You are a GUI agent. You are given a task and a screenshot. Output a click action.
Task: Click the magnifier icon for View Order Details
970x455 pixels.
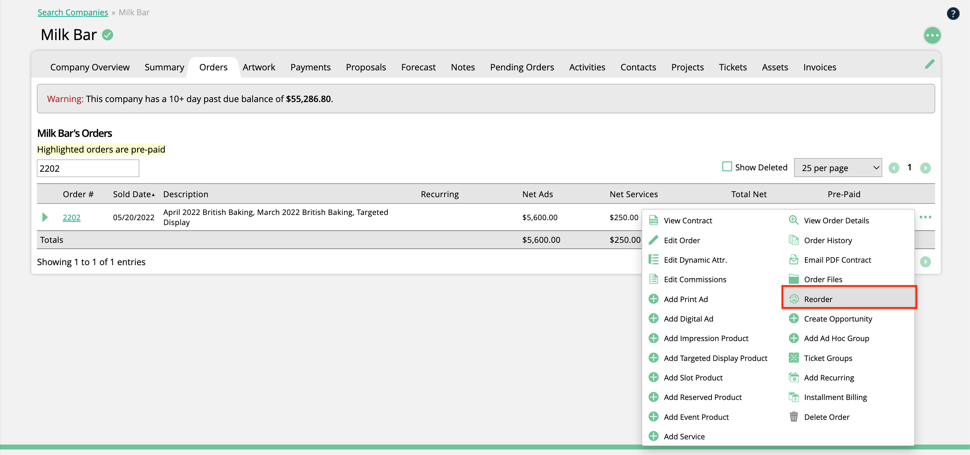(794, 221)
